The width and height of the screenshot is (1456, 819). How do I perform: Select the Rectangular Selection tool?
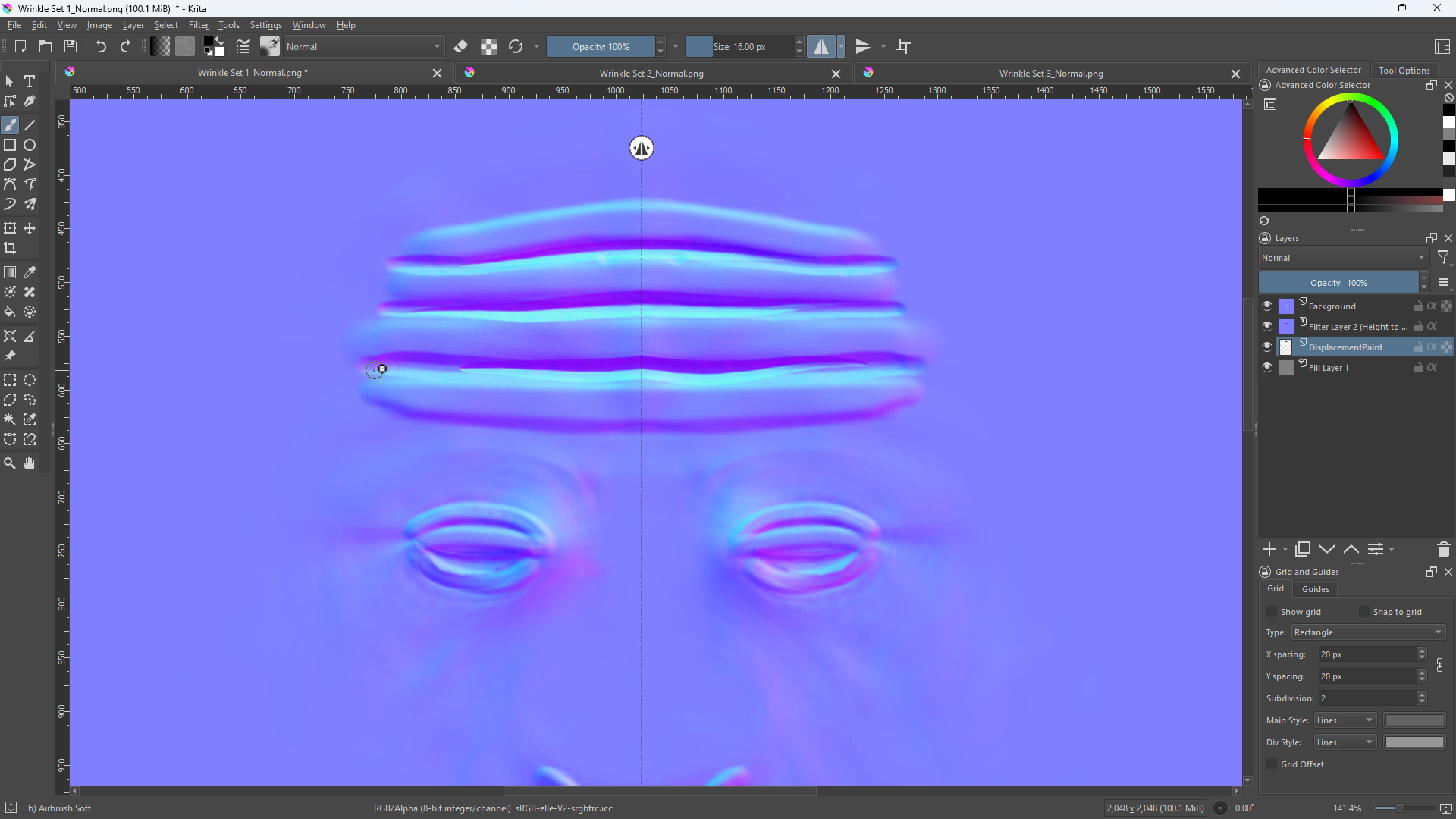click(x=10, y=380)
